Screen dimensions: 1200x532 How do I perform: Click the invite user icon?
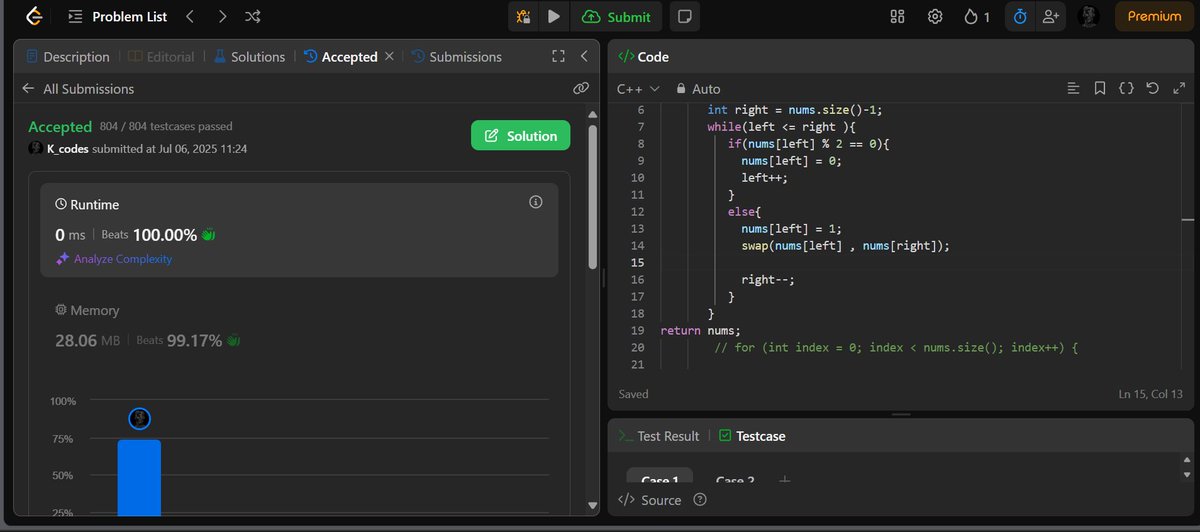tap(1049, 17)
